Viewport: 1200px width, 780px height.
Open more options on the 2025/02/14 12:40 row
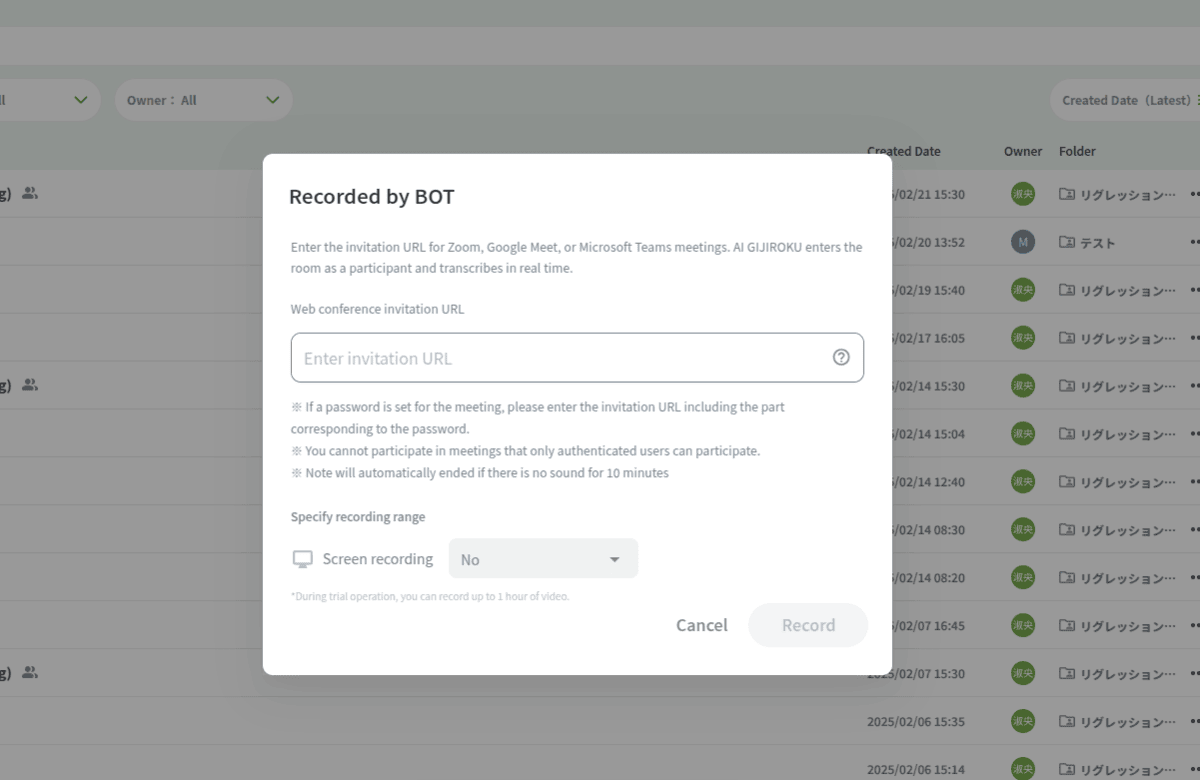(x=1194, y=482)
